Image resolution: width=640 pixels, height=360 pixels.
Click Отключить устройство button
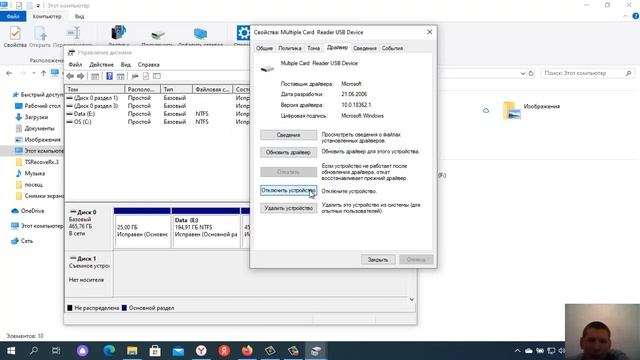[288, 190]
